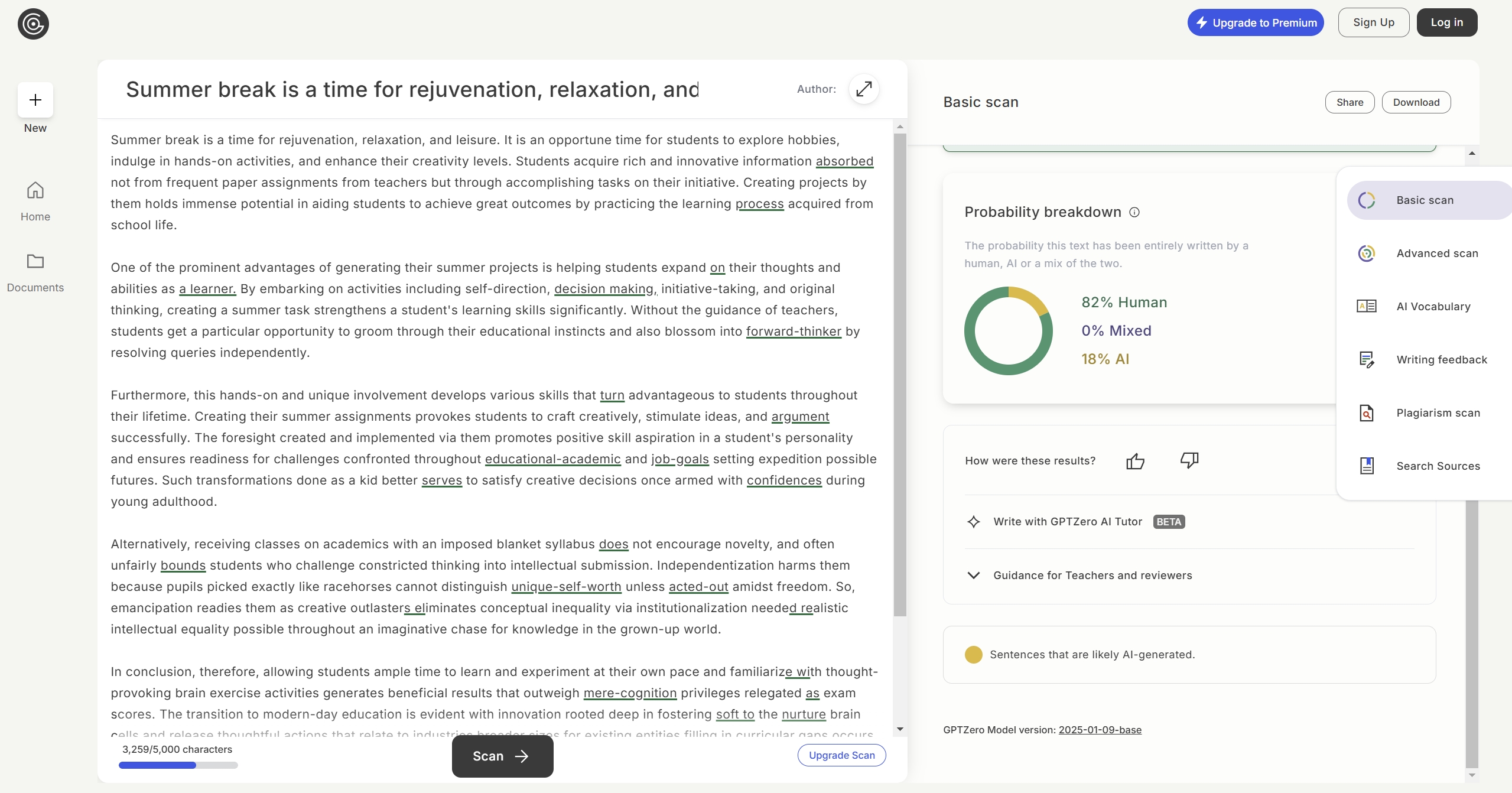Click the Probability breakdown info icon

coord(1134,212)
